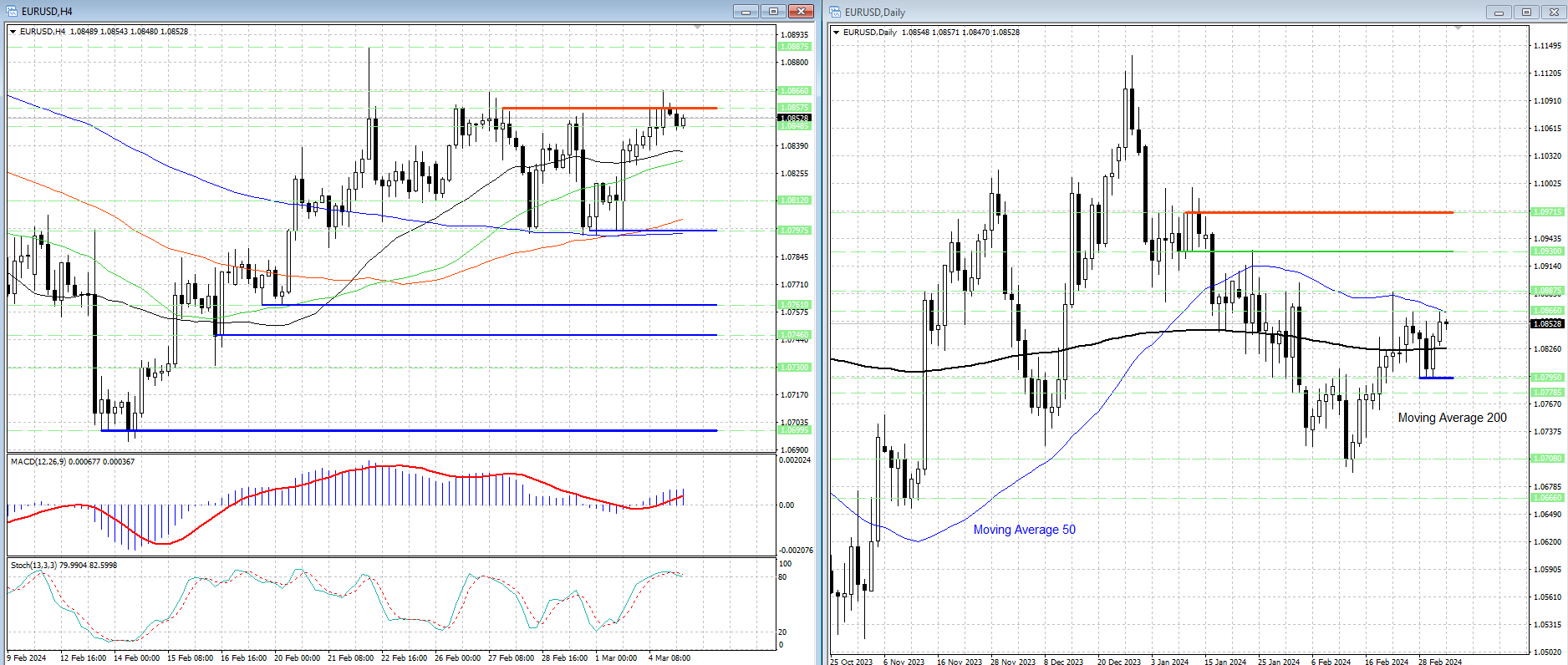The width and height of the screenshot is (1568, 665).
Task: Click the Stoch(13,3,3) indicator label
Action: (x=64, y=566)
